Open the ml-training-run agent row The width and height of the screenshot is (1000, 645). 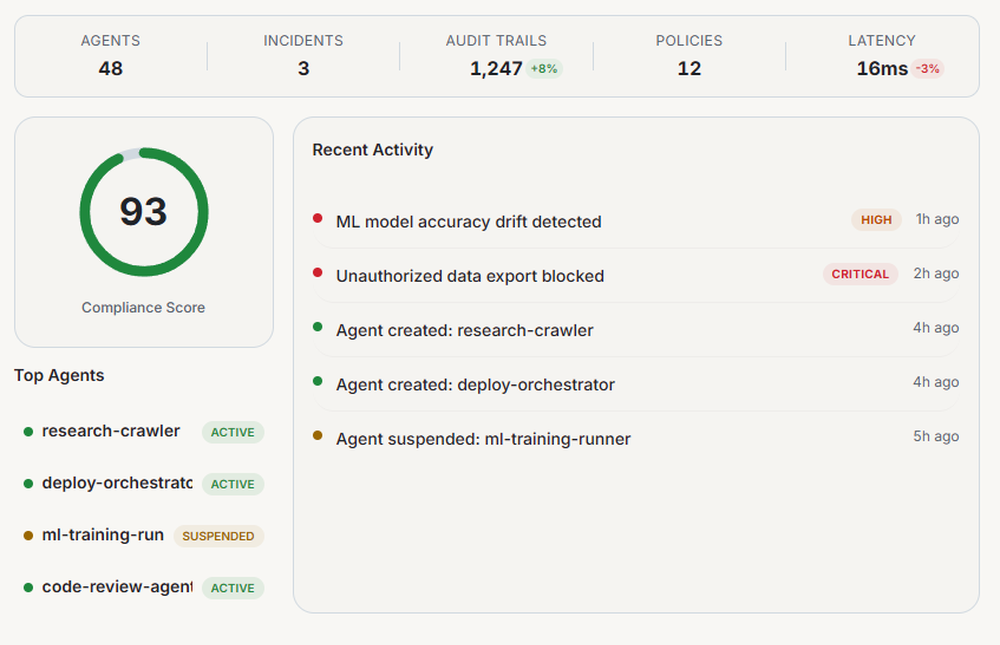coord(143,536)
